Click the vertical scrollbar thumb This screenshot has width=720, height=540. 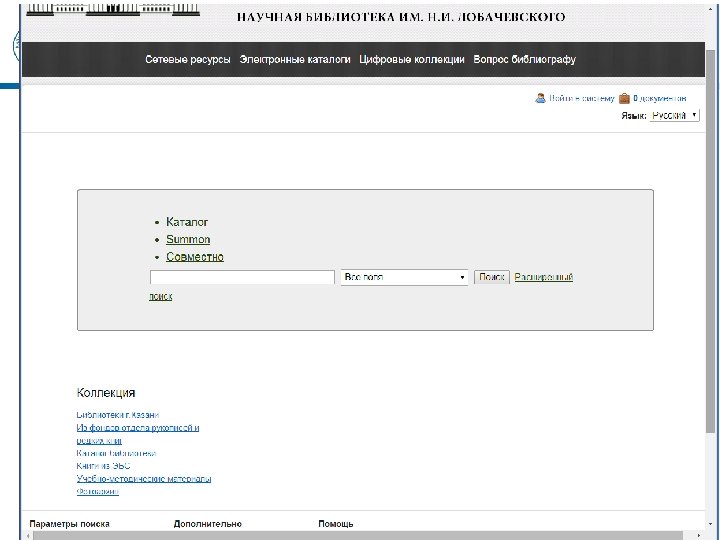tap(710, 239)
